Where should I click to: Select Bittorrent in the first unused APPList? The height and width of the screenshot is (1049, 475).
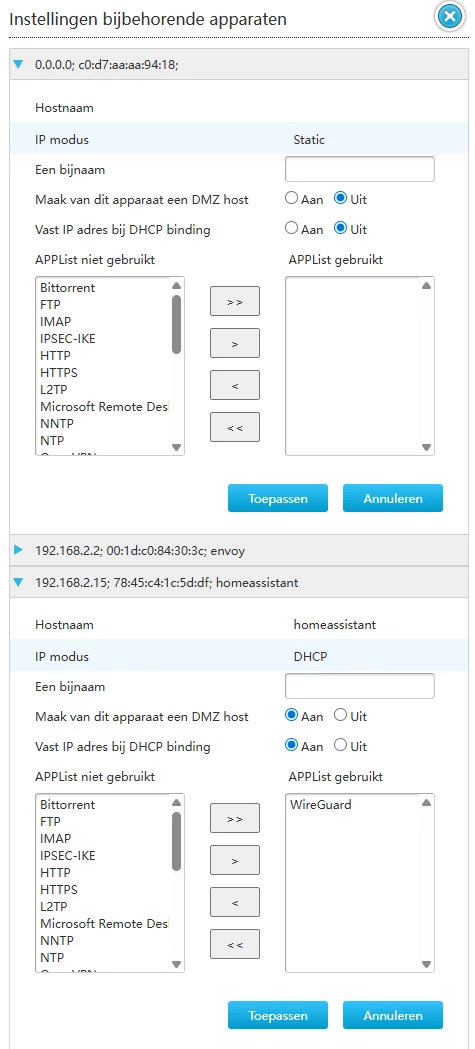pyautogui.click(x=68, y=288)
